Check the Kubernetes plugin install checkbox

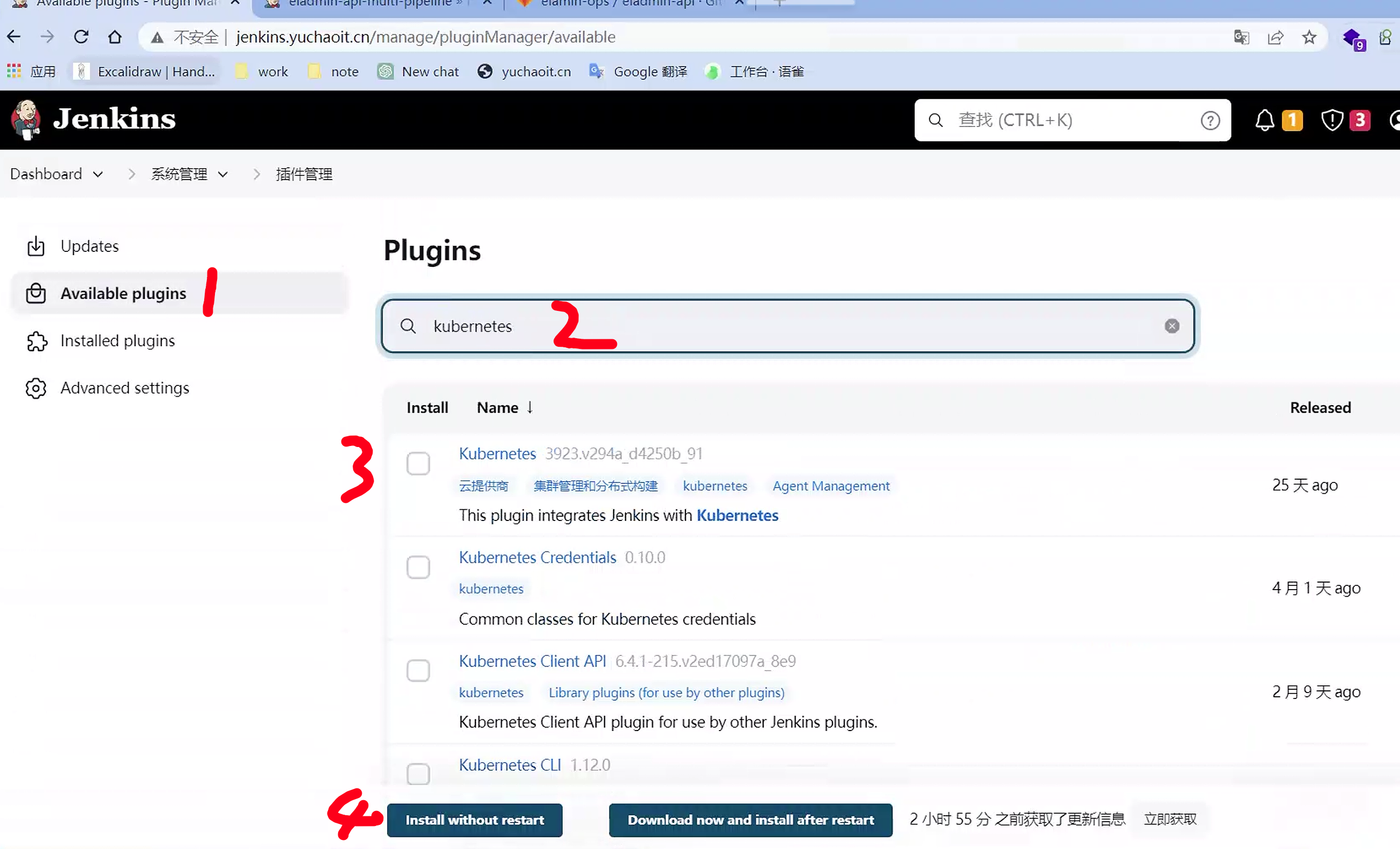tap(418, 464)
